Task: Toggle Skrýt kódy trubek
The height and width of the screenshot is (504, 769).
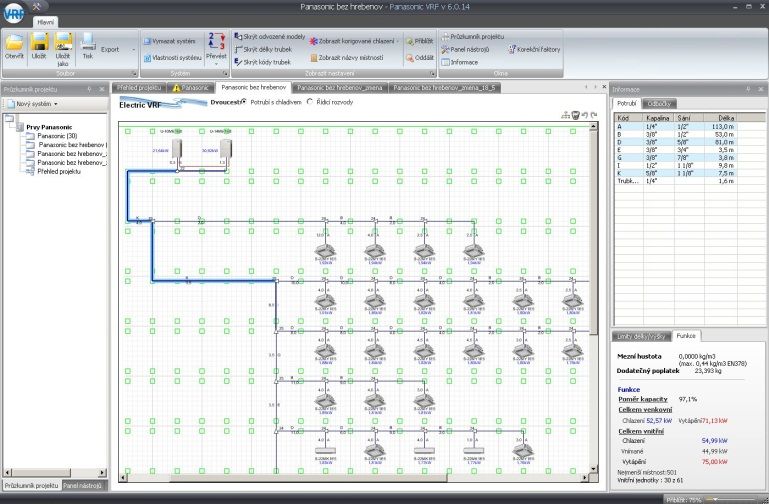Action: click(x=262, y=62)
